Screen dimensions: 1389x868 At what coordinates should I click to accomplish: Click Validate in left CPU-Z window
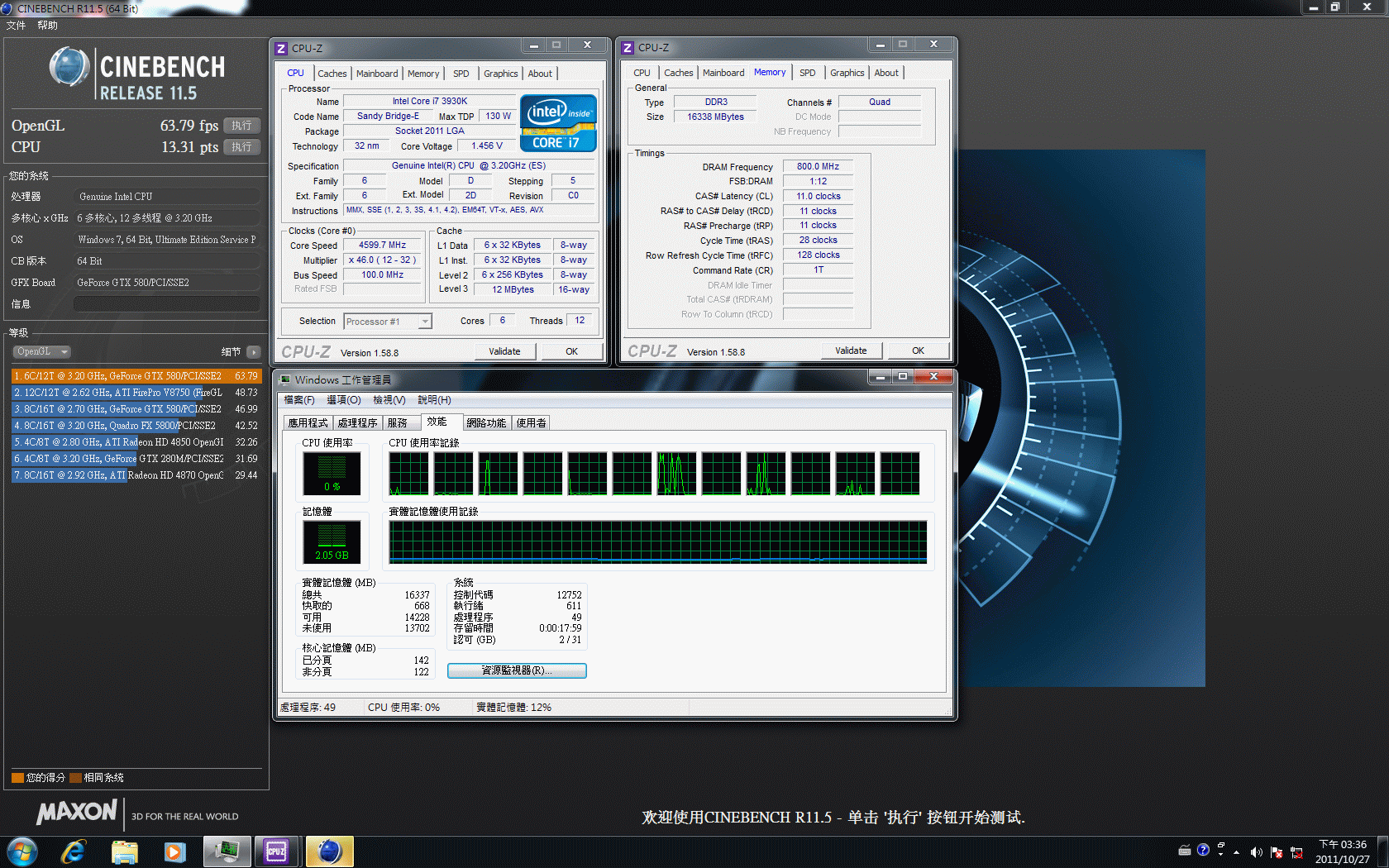coord(505,351)
